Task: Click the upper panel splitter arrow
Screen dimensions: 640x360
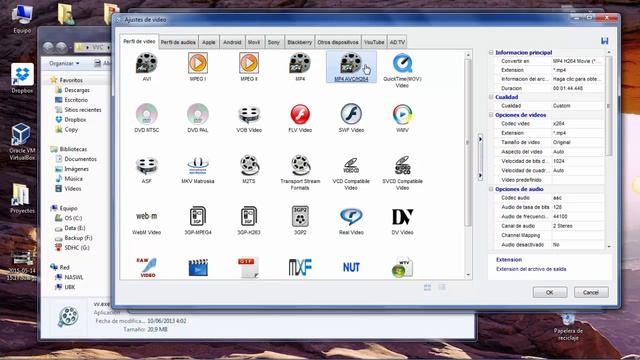Action: point(480,139)
